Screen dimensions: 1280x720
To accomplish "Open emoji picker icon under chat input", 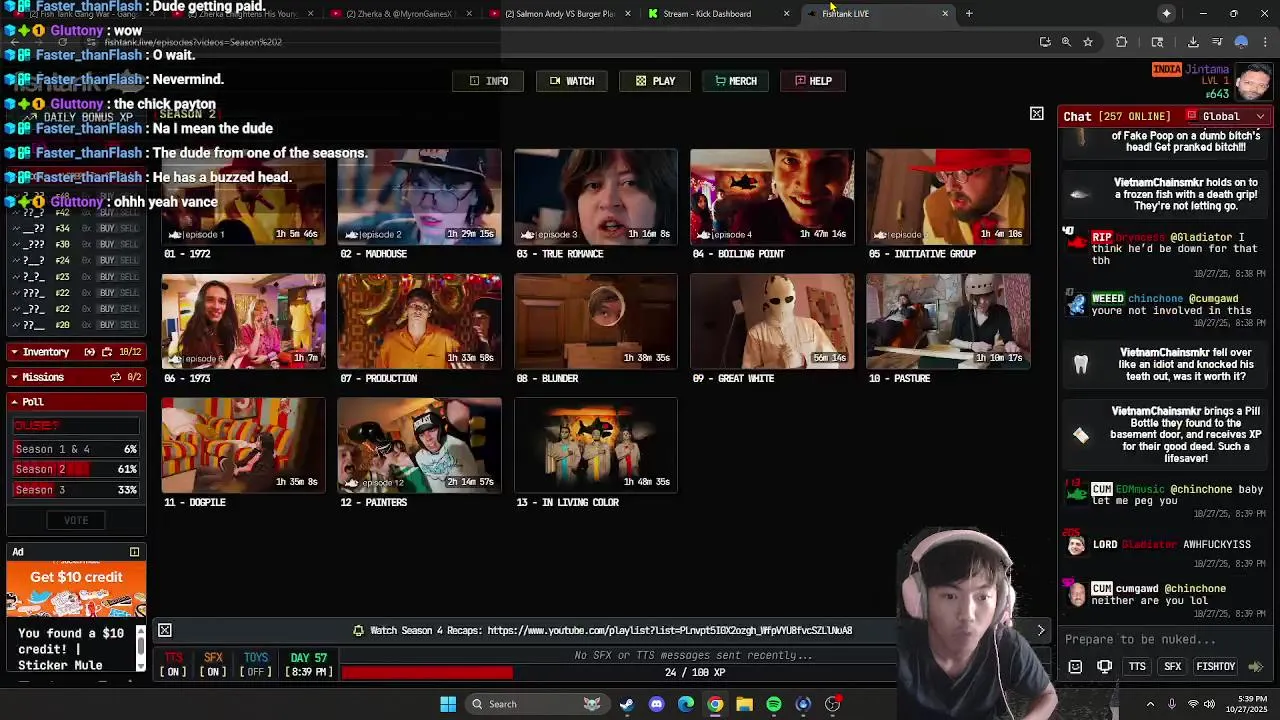I will click(x=1075, y=667).
